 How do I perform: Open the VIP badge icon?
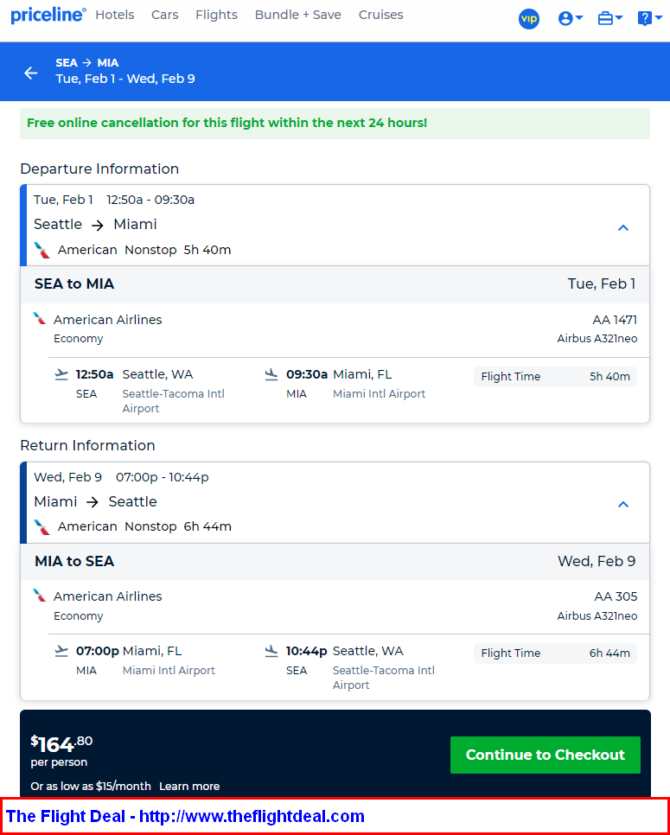(x=528, y=19)
